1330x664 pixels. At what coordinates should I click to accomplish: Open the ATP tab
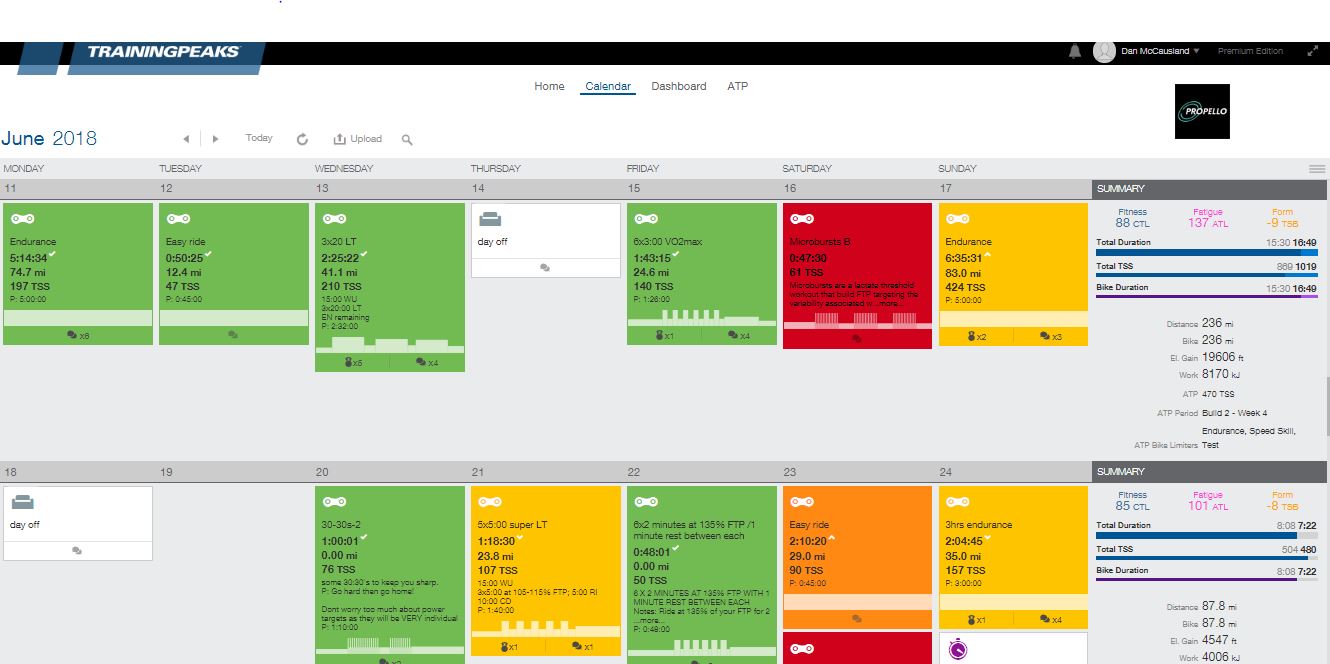(x=737, y=86)
